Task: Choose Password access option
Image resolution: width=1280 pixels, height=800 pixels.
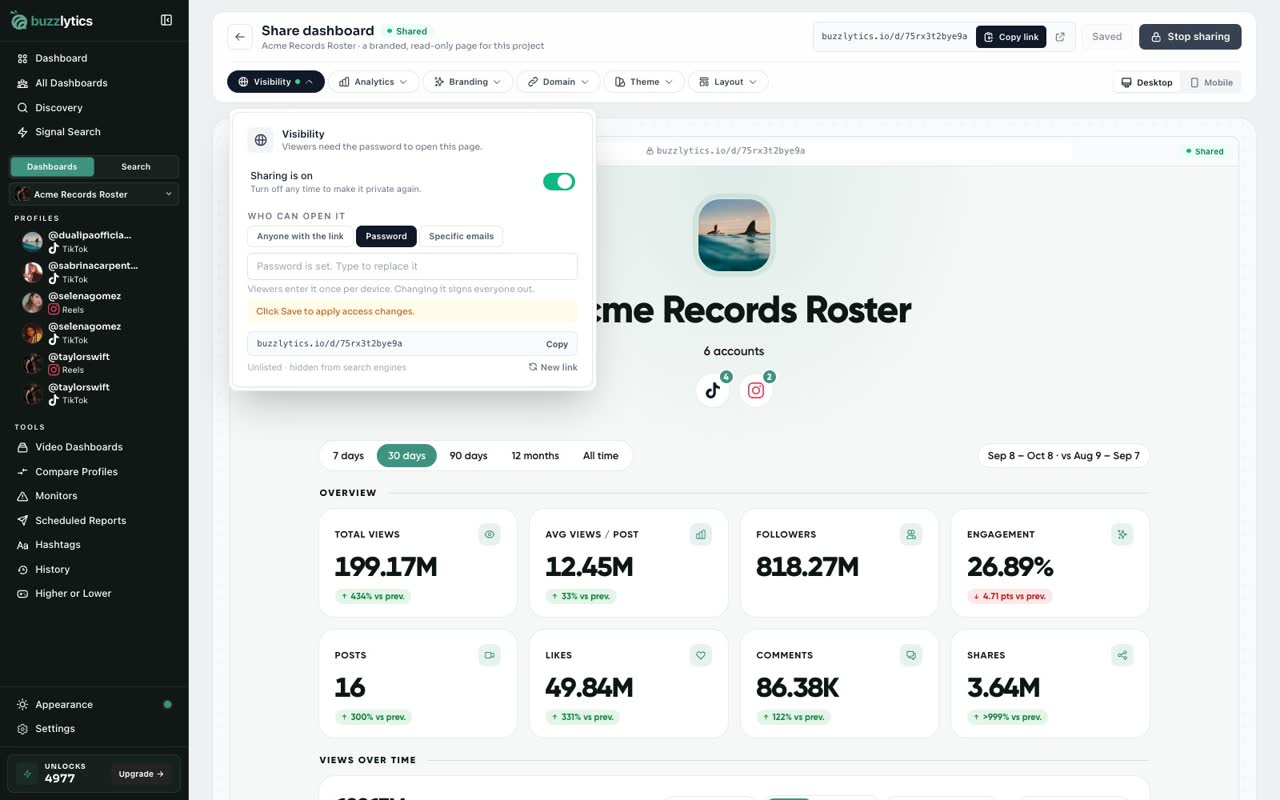Action: tap(386, 236)
